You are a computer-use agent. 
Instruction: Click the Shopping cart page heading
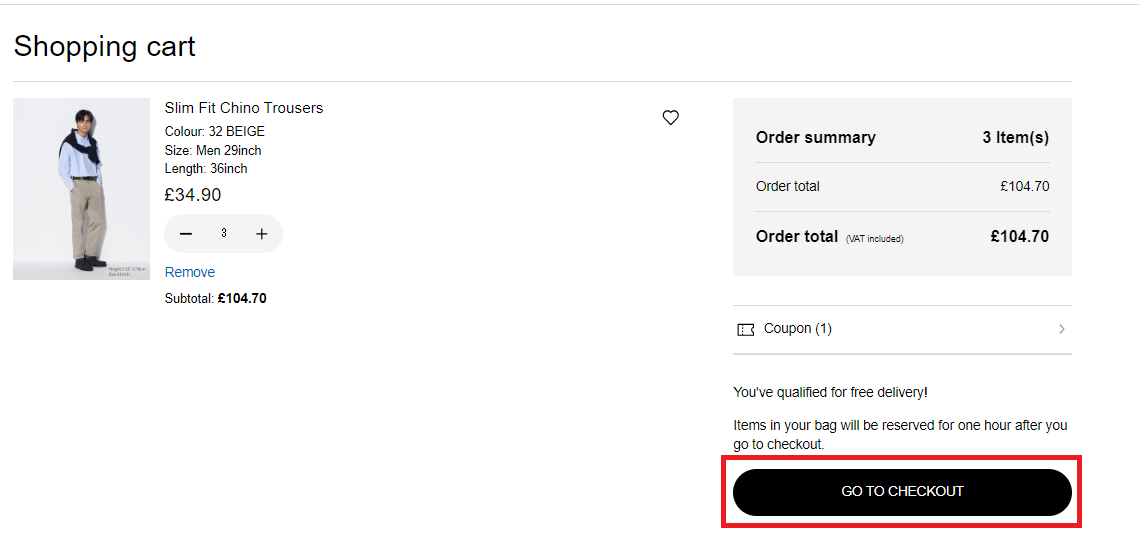click(104, 46)
